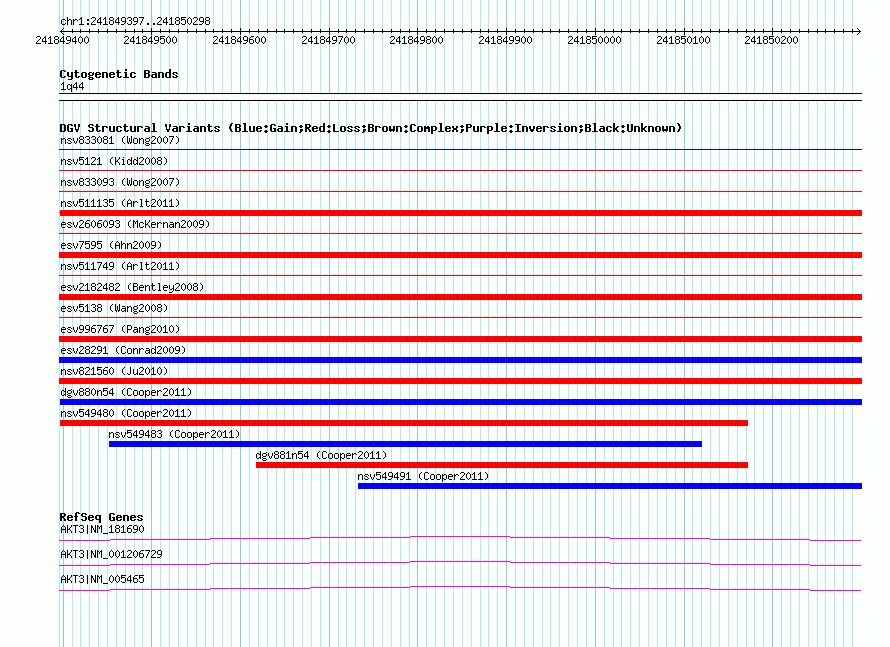Click the 241849700 ruler coordinate
This screenshot has height=647, width=890.
coord(329,40)
